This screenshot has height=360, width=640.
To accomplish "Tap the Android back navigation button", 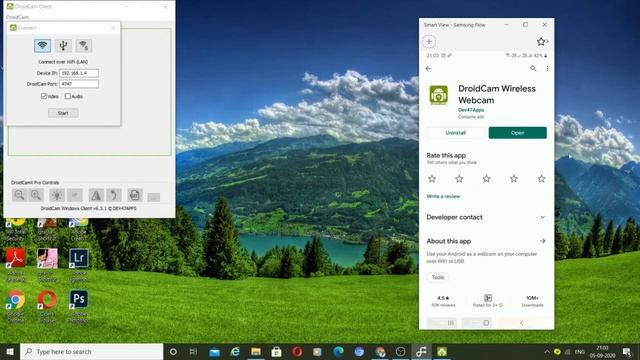I will (522, 323).
